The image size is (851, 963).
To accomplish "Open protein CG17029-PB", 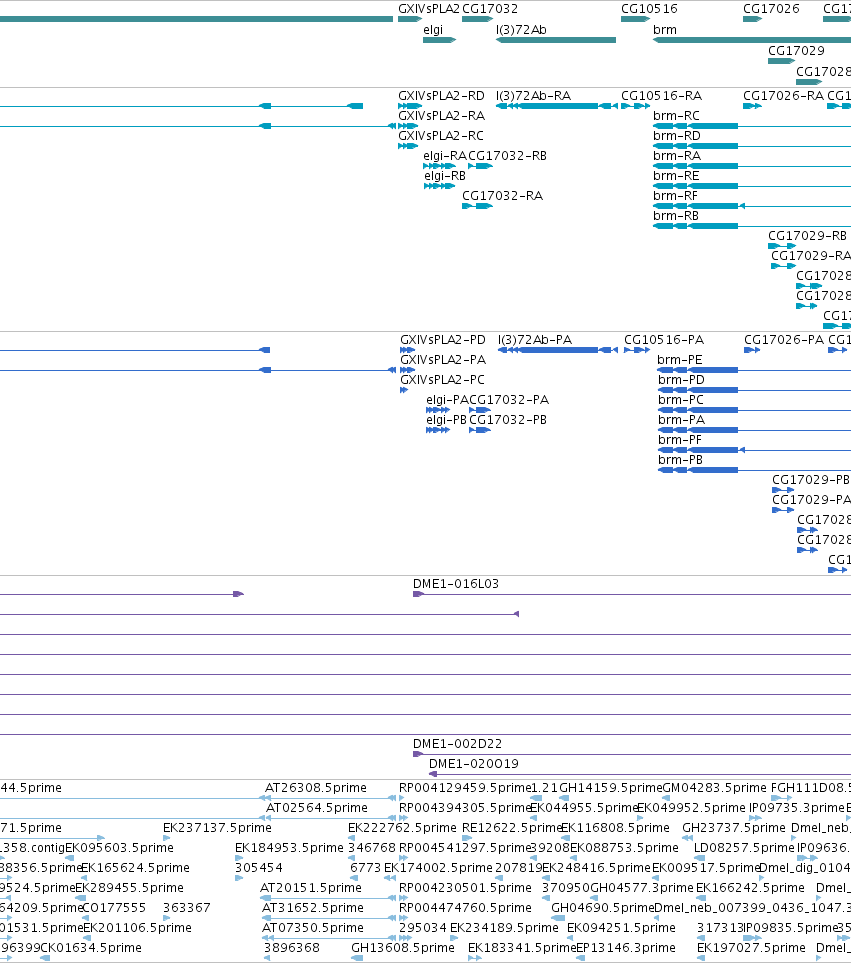I will click(810, 480).
